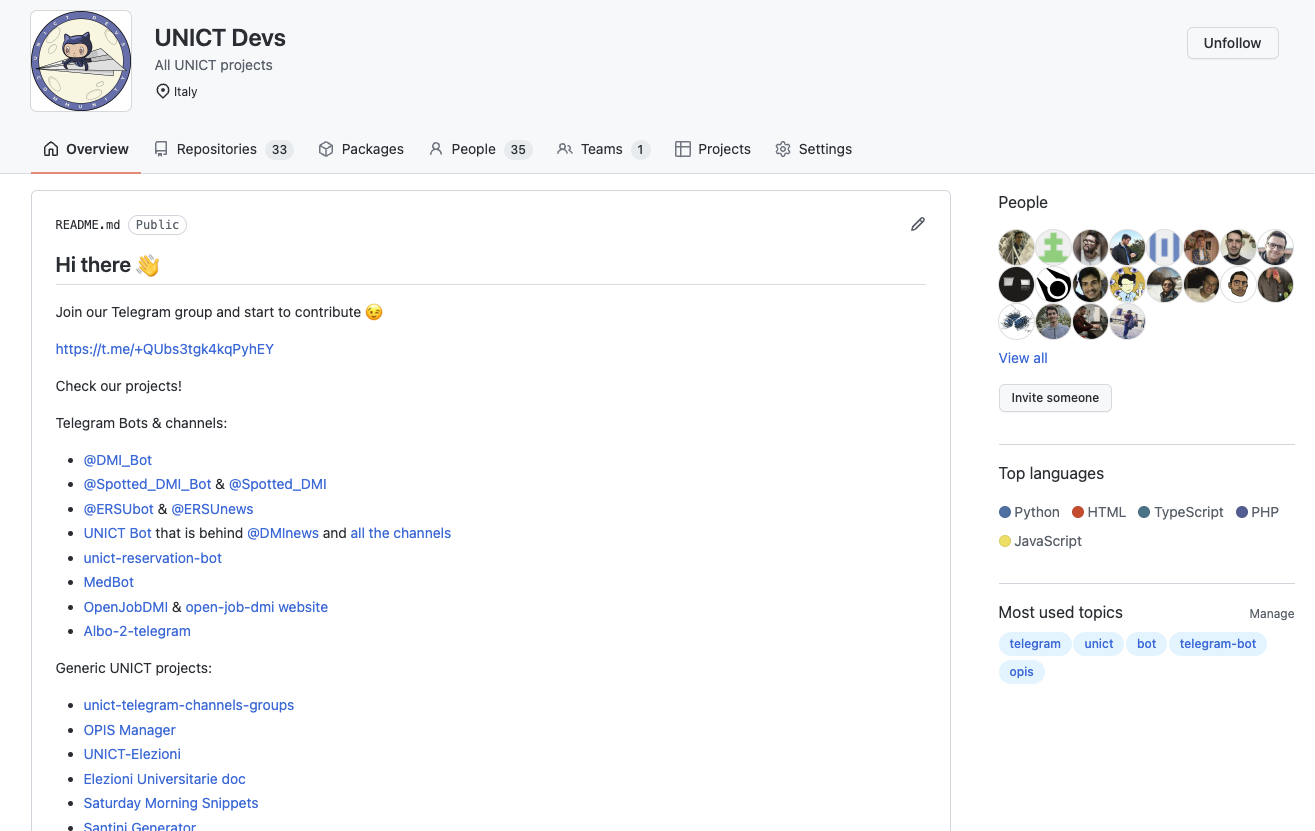The width and height of the screenshot is (1315, 831).
Task: Open the Settings tab
Action: [814, 149]
